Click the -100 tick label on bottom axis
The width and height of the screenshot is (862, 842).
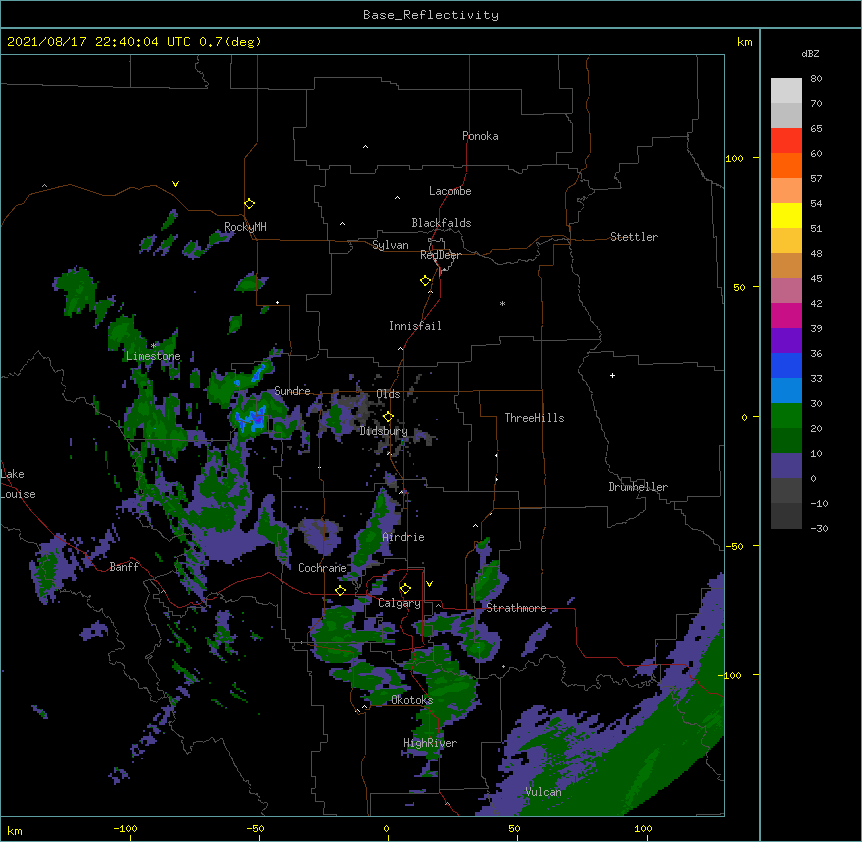126,828
